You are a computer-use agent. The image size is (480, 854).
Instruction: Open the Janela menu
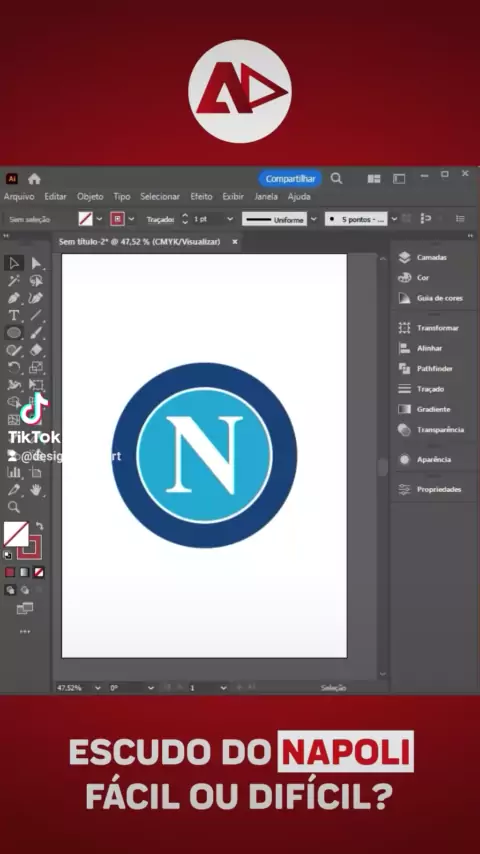click(266, 197)
